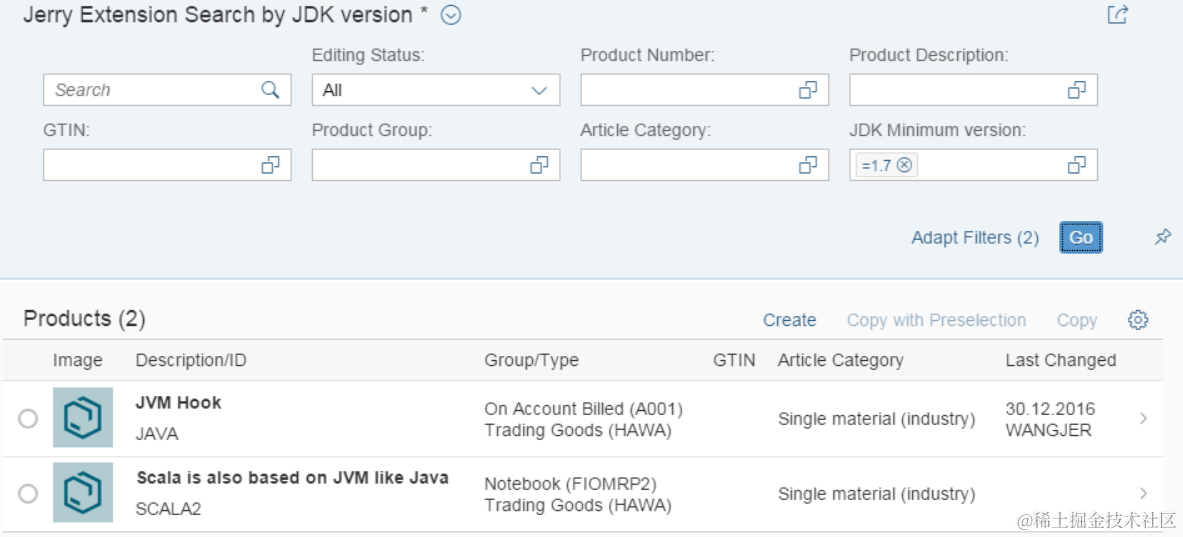Open value help for Article Category
Viewport: 1183px width, 537px height.
808,165
